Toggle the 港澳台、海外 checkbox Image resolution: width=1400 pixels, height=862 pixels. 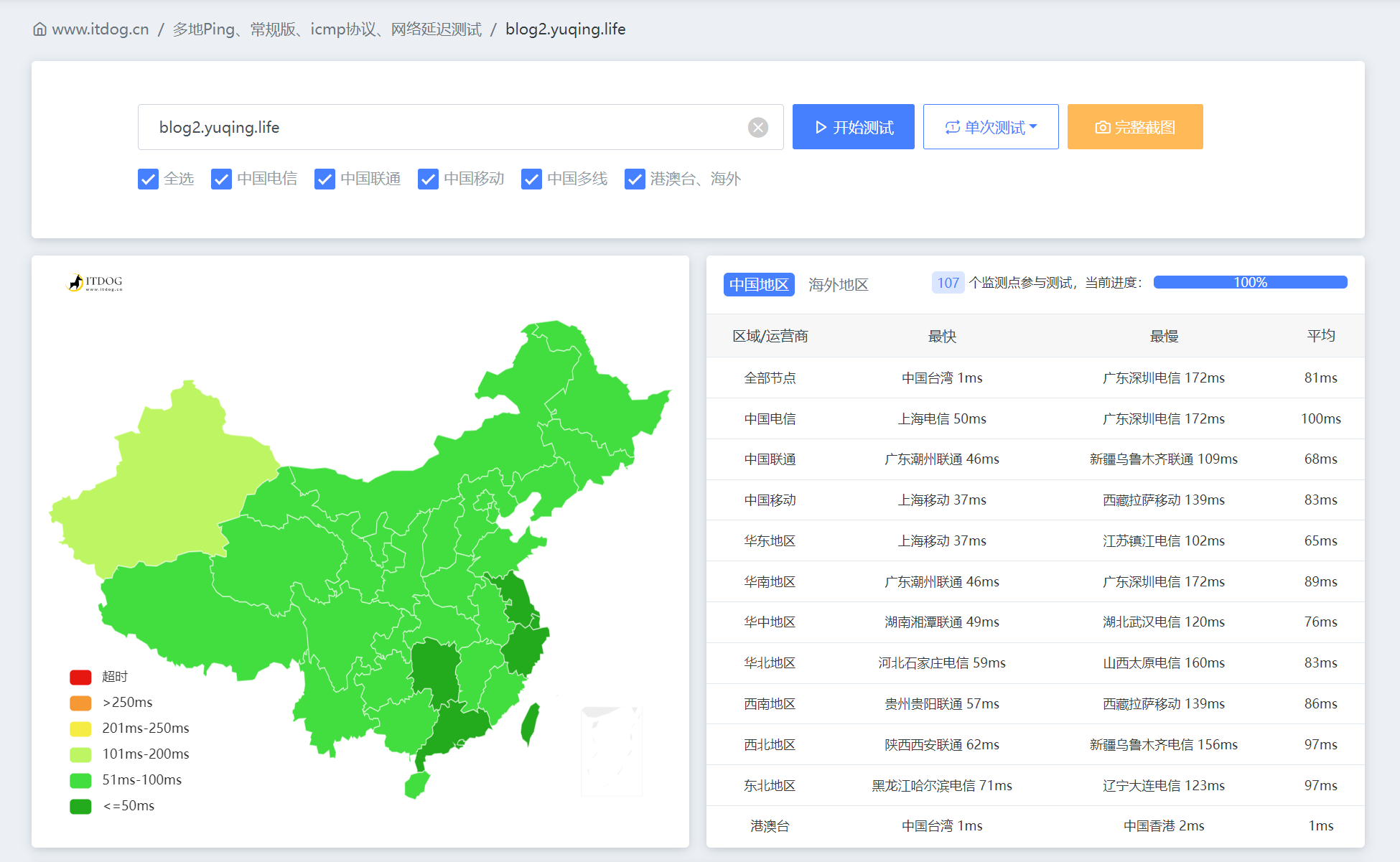[x=635, y=179]
